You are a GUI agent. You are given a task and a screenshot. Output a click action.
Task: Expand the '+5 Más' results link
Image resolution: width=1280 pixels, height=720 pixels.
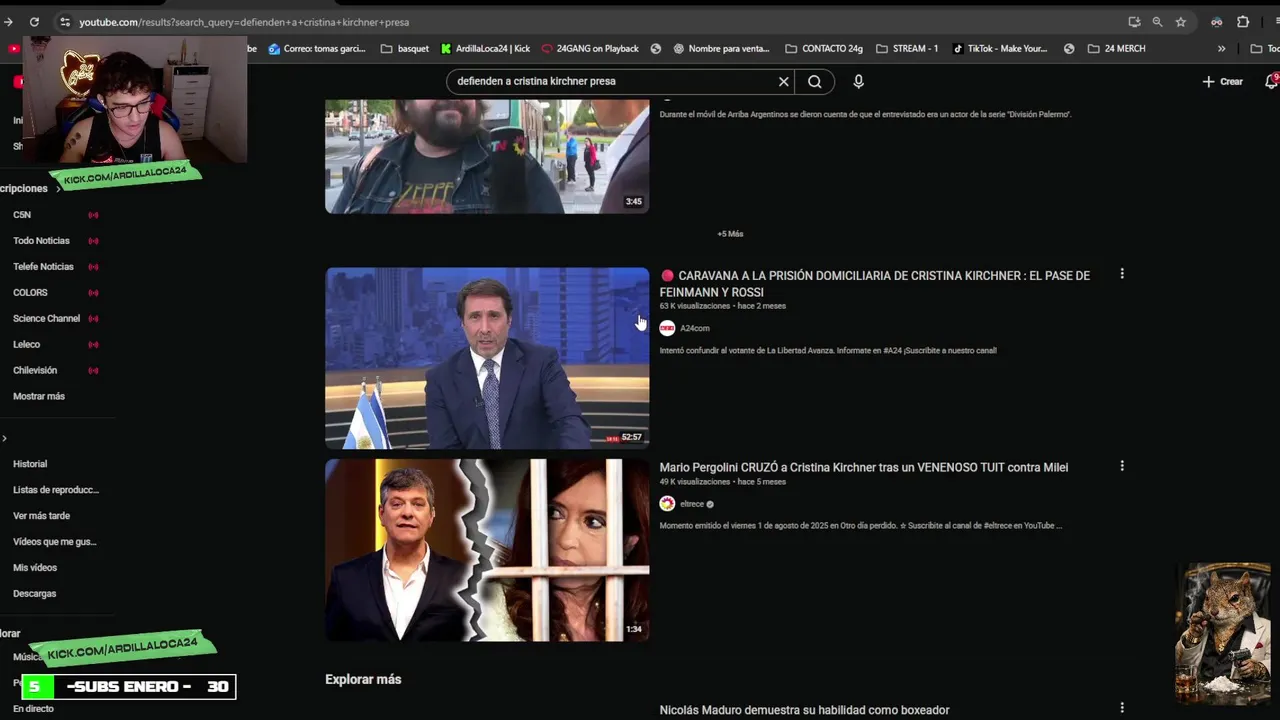[x=730, y=234]
